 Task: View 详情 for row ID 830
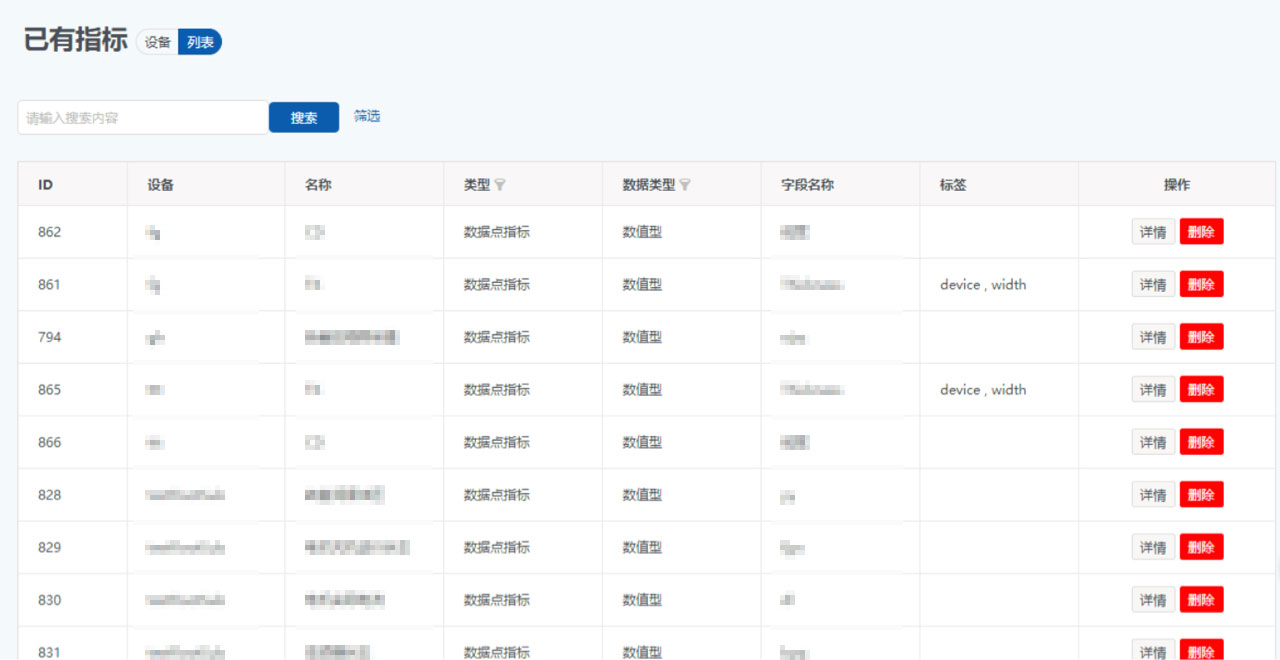(1153, 600)
